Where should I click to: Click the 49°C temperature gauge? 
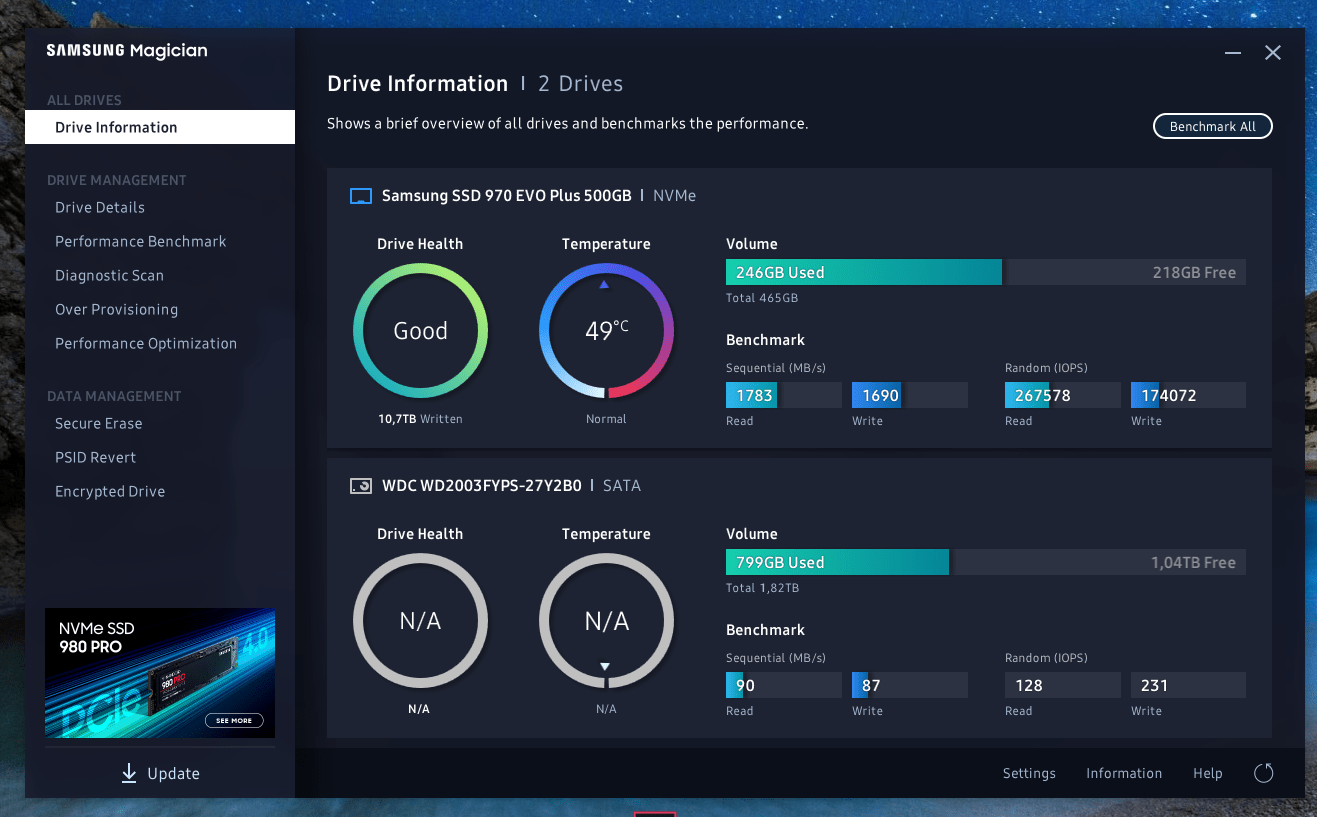click(x=606, y=331)
